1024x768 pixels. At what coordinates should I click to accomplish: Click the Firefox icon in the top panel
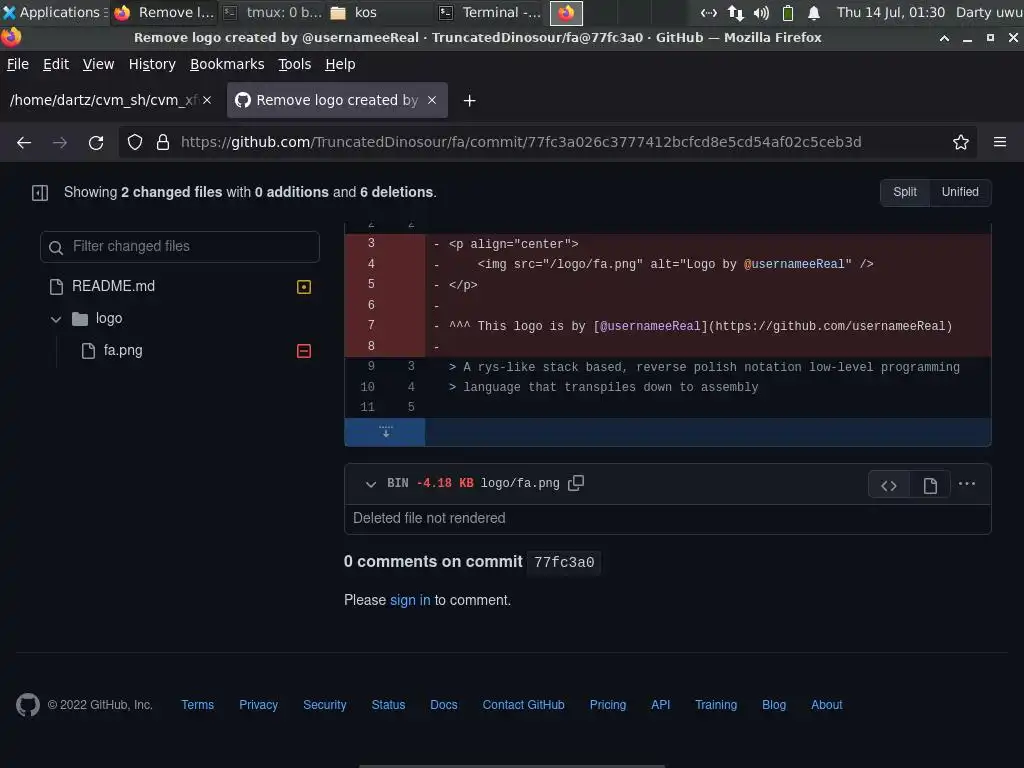(566, 12)
